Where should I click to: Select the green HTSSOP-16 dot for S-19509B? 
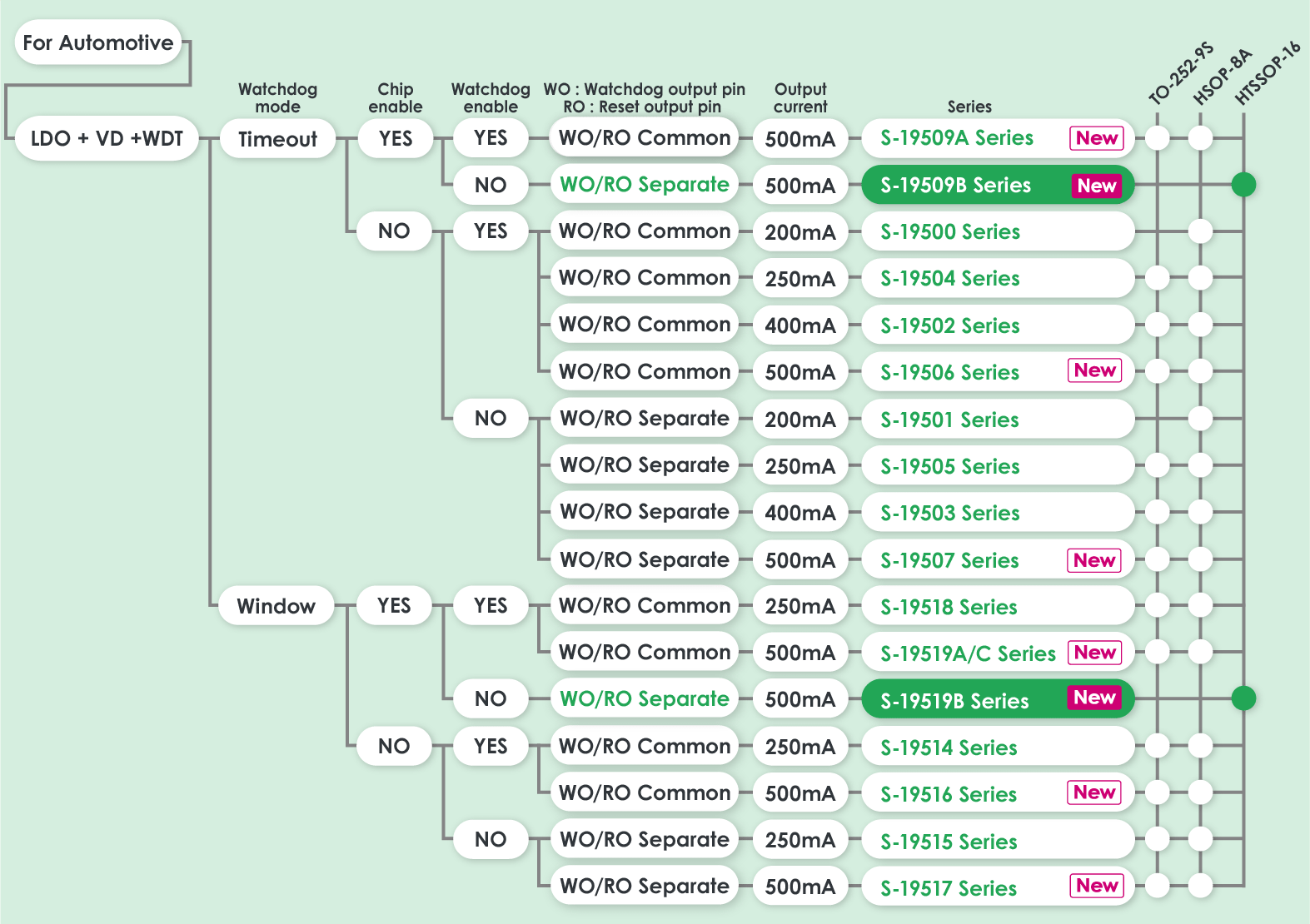(x=1243, y=185)
